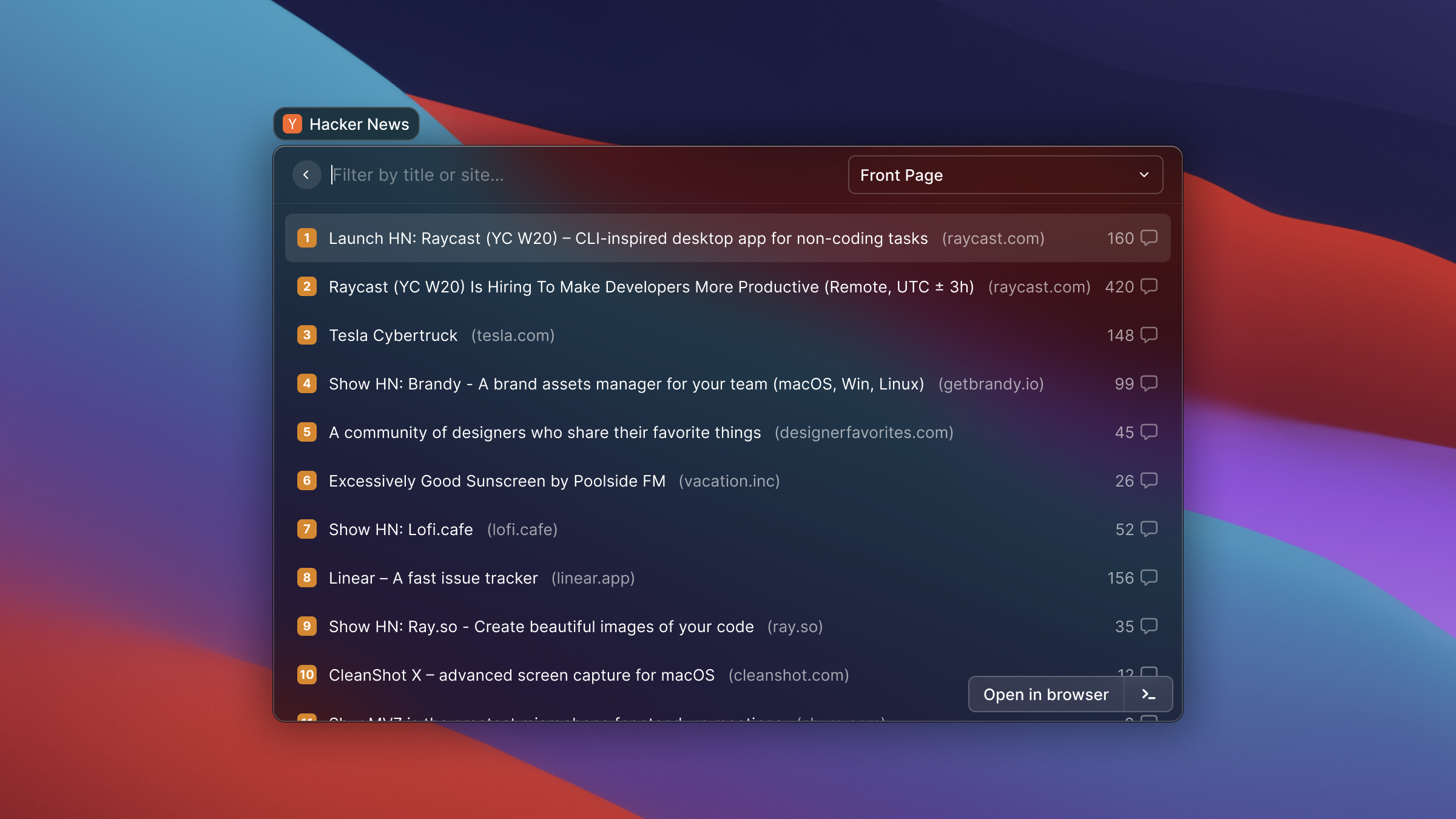Click the (getbrandy.io) domain text
This screenshot has width=1456, height=819.
(x=991, y=384)
